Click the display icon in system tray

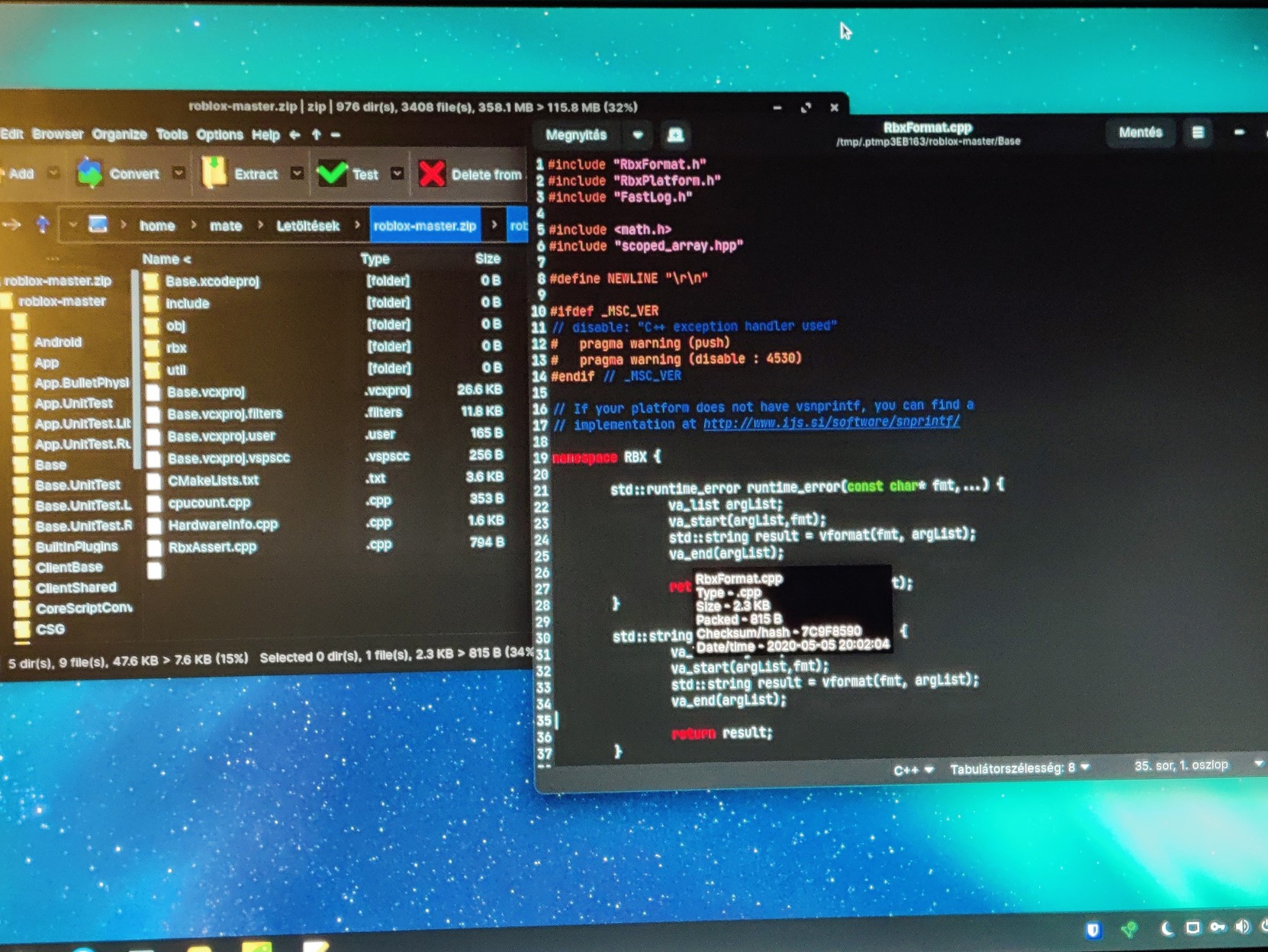(1192, 928)
